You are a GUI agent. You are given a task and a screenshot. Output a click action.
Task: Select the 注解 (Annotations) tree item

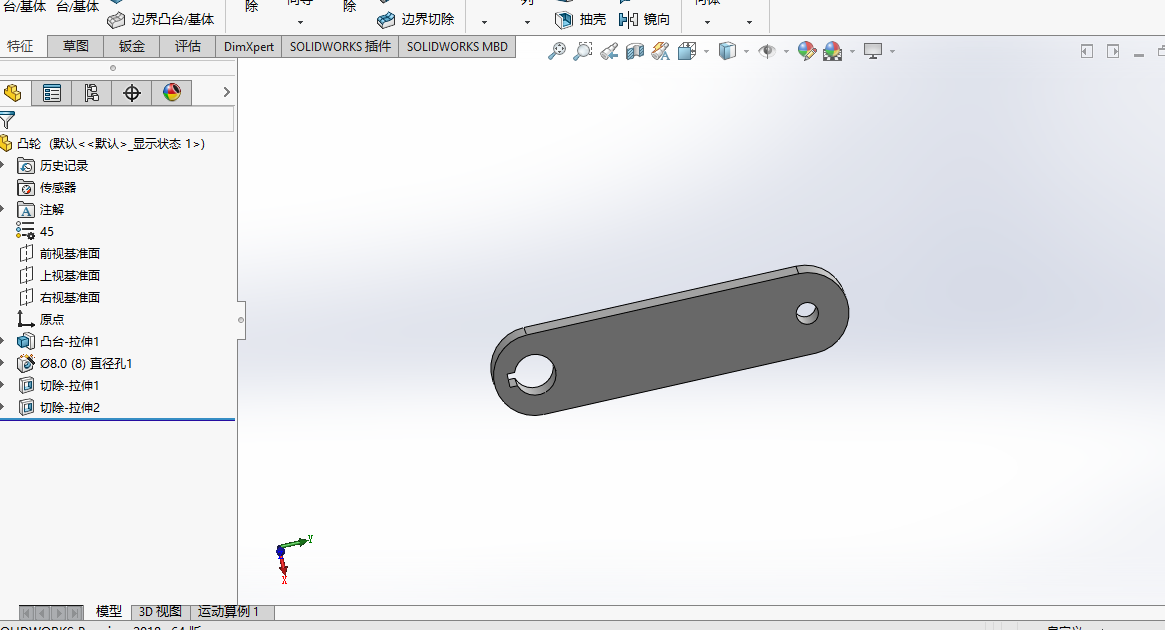click(x=42, y=210)
